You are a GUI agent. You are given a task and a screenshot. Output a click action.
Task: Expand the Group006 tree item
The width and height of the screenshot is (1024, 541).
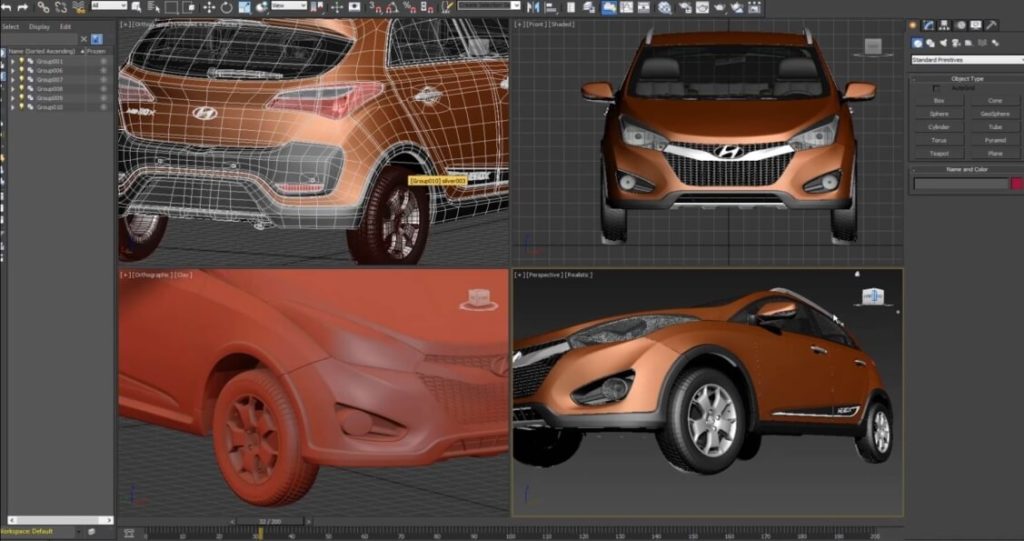click(x=12, y=70)
